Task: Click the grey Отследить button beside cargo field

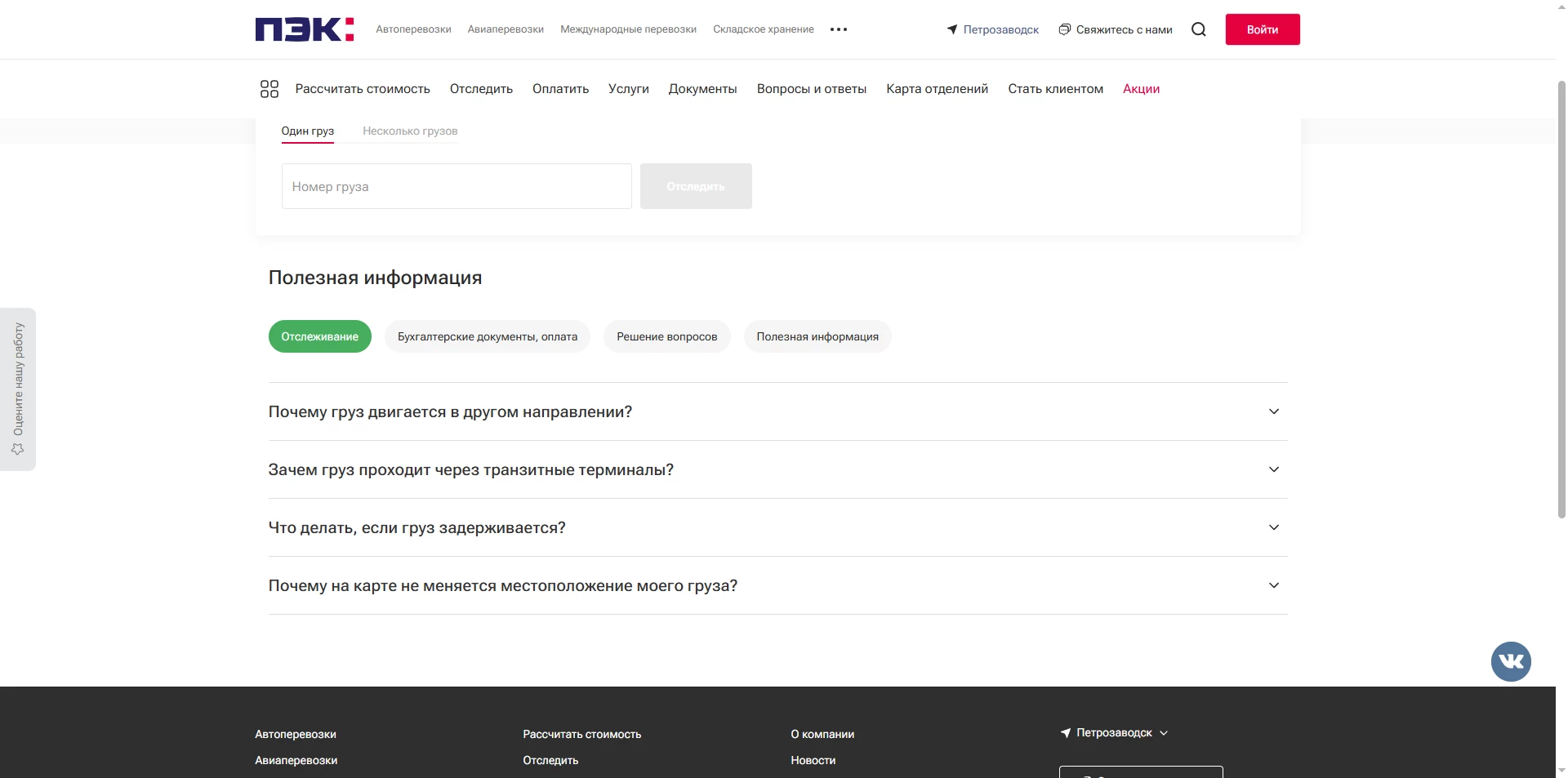Action: tap(696, 186)
